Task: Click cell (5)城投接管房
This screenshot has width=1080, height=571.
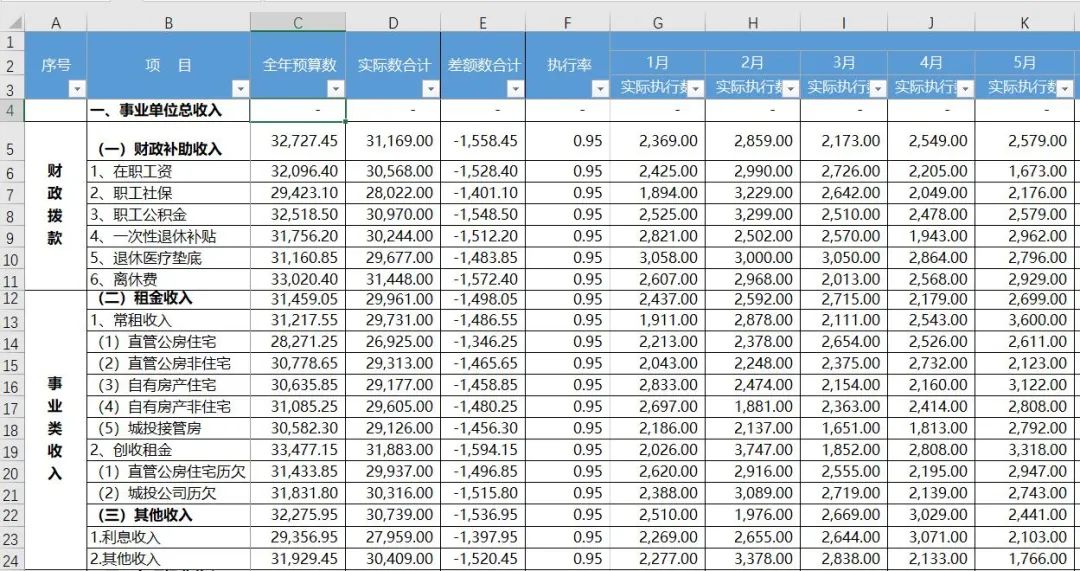Action: click(x=169, y=428)
